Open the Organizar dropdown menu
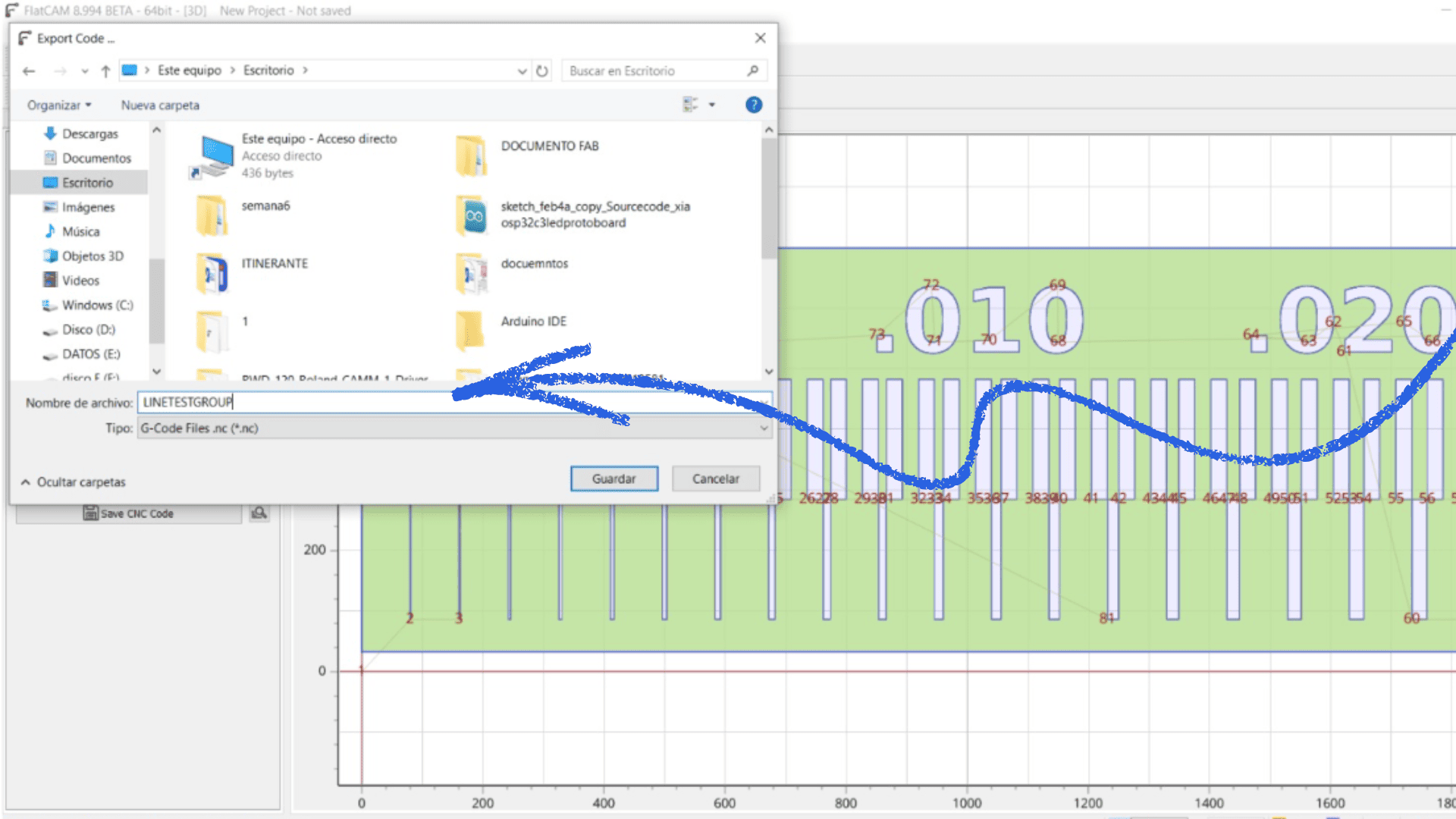 click(59, 105)
